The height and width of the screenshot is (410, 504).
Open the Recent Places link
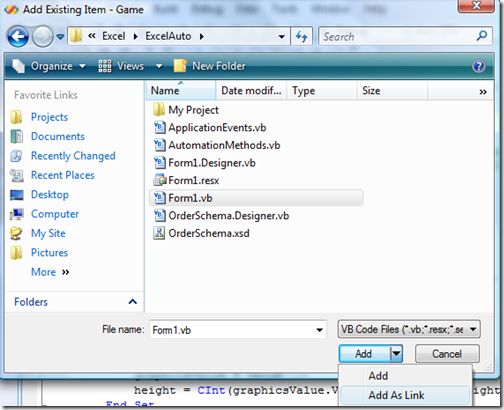point(63,175)
